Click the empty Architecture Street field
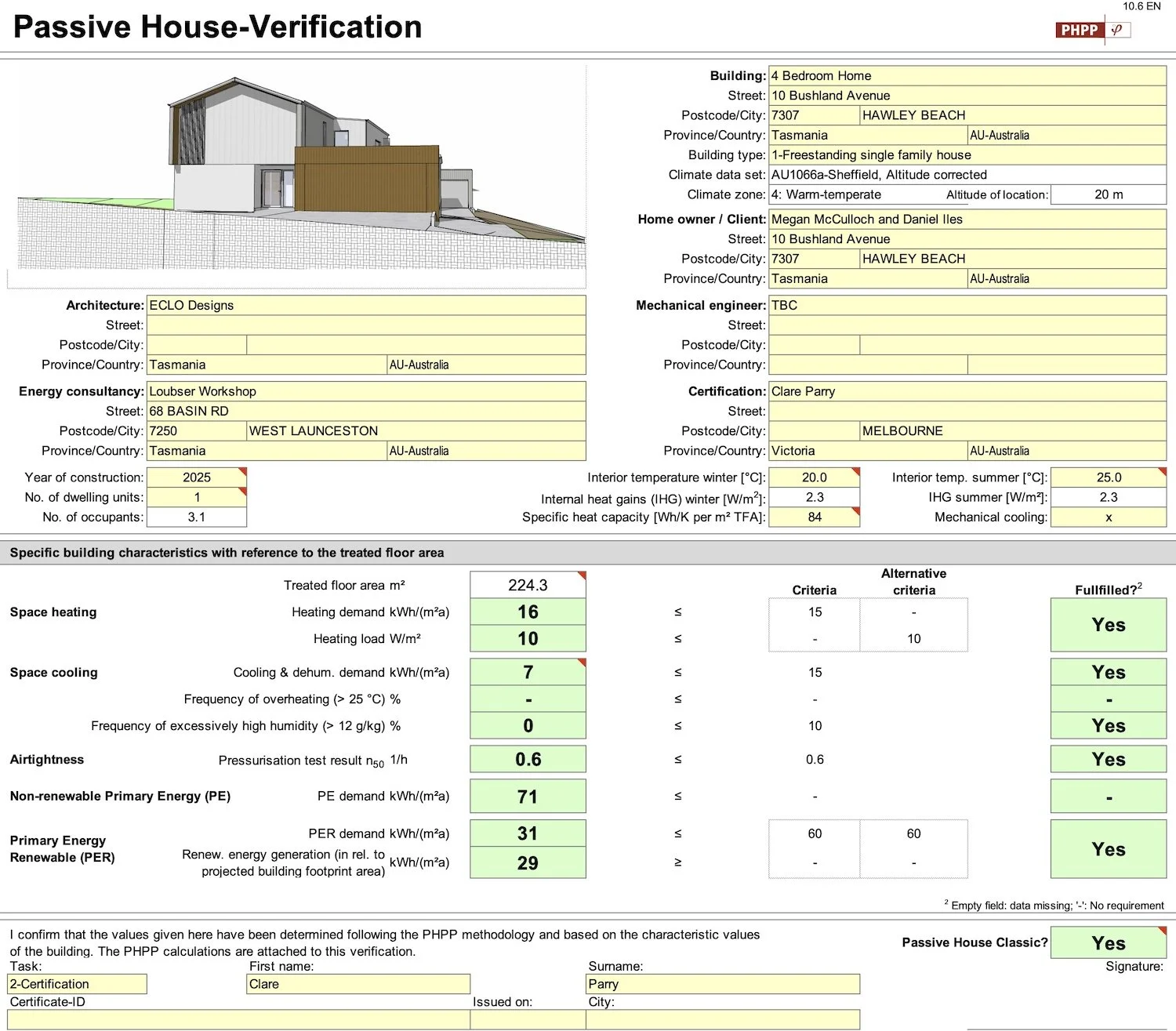1176x1031 pixels. pos(366,325)
